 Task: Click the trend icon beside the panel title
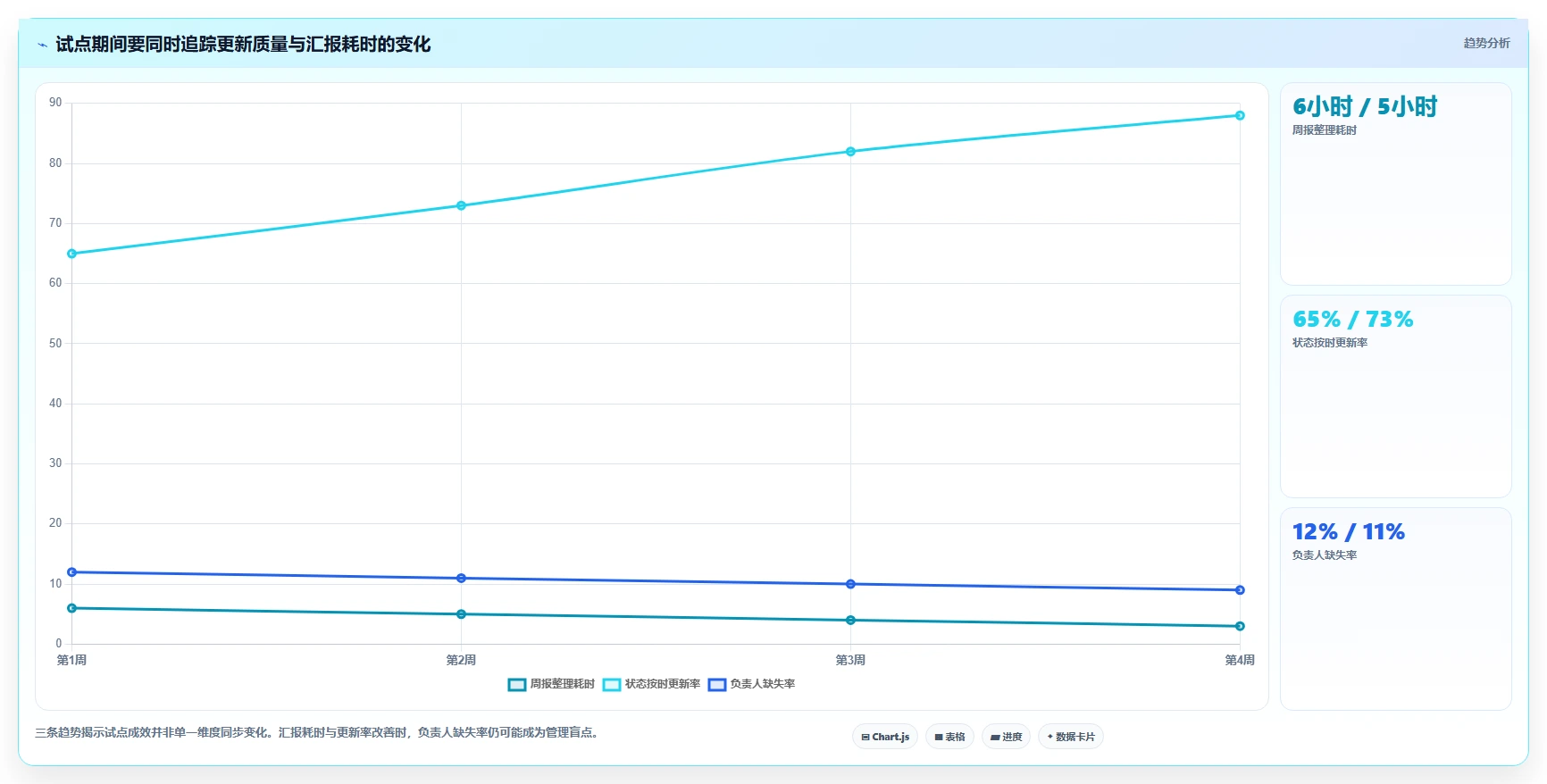(x=42, y=45)
